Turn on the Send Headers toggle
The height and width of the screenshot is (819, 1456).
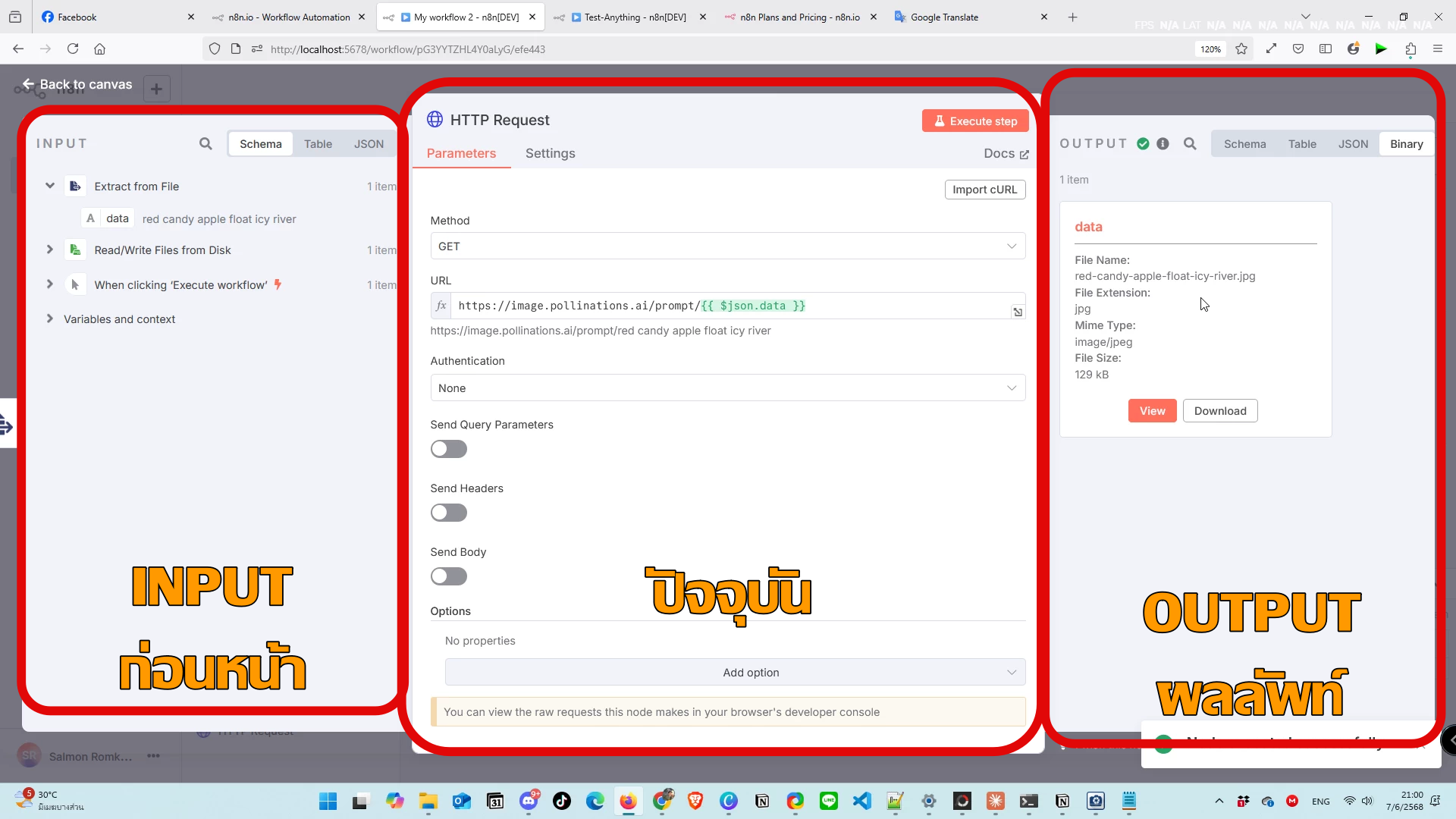[448, 513]
